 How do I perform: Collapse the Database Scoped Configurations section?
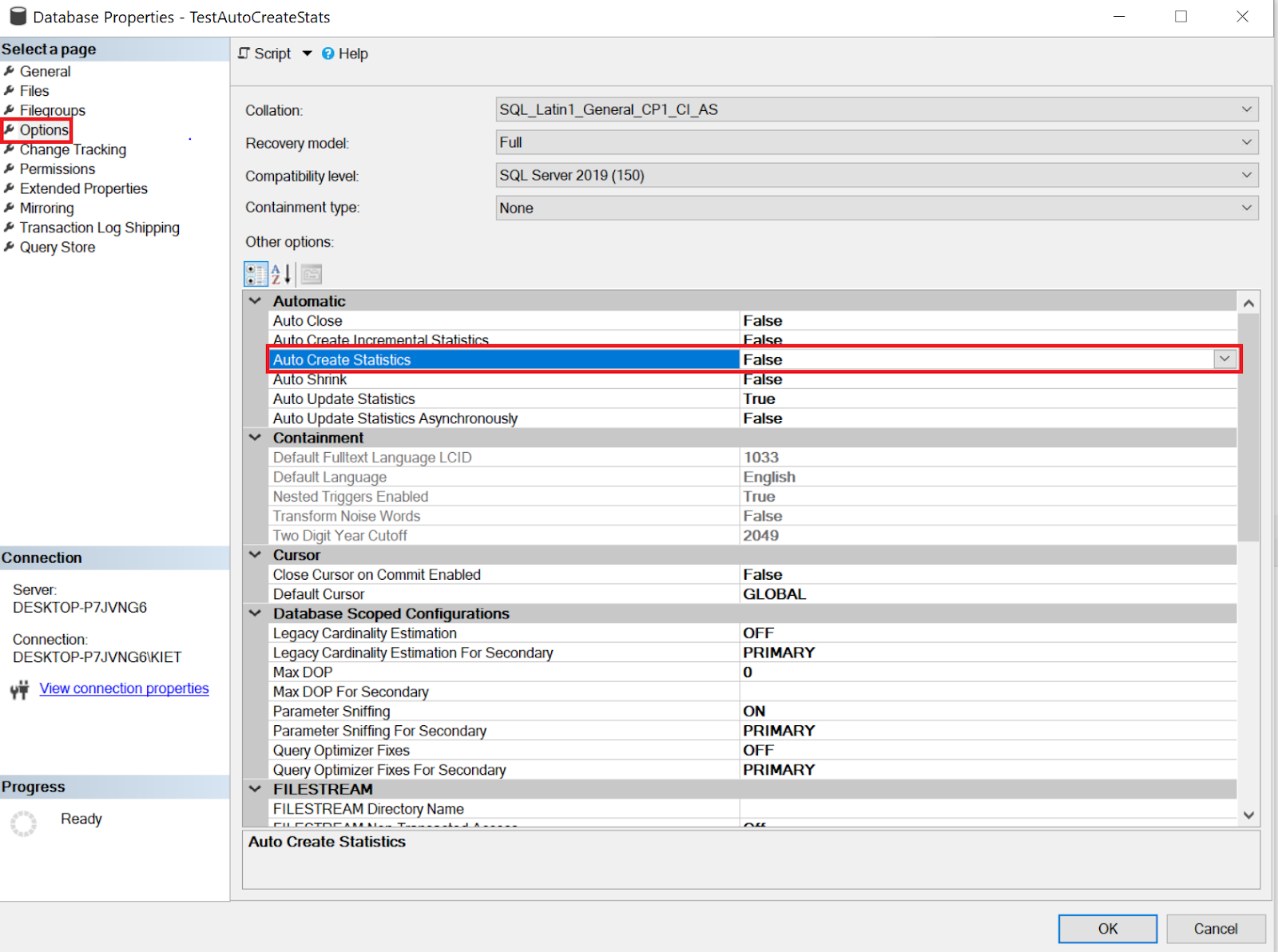256,613
